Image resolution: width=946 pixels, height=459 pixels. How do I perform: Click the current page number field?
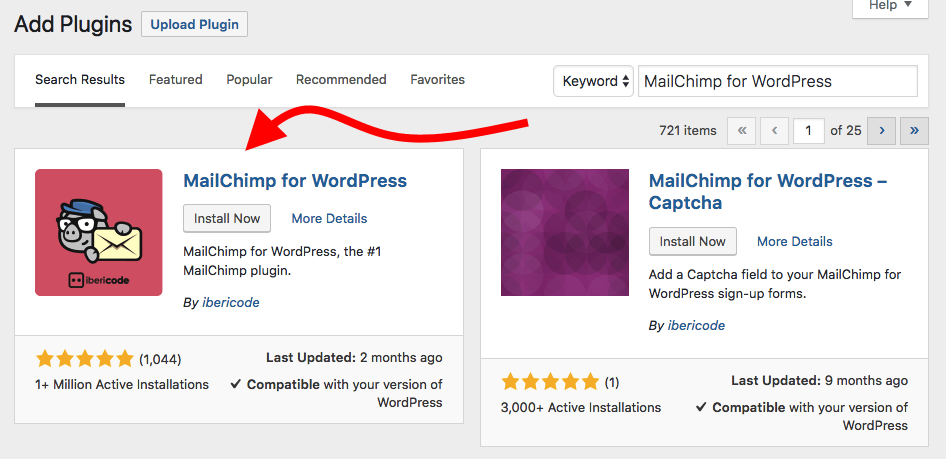pos(808,130)
